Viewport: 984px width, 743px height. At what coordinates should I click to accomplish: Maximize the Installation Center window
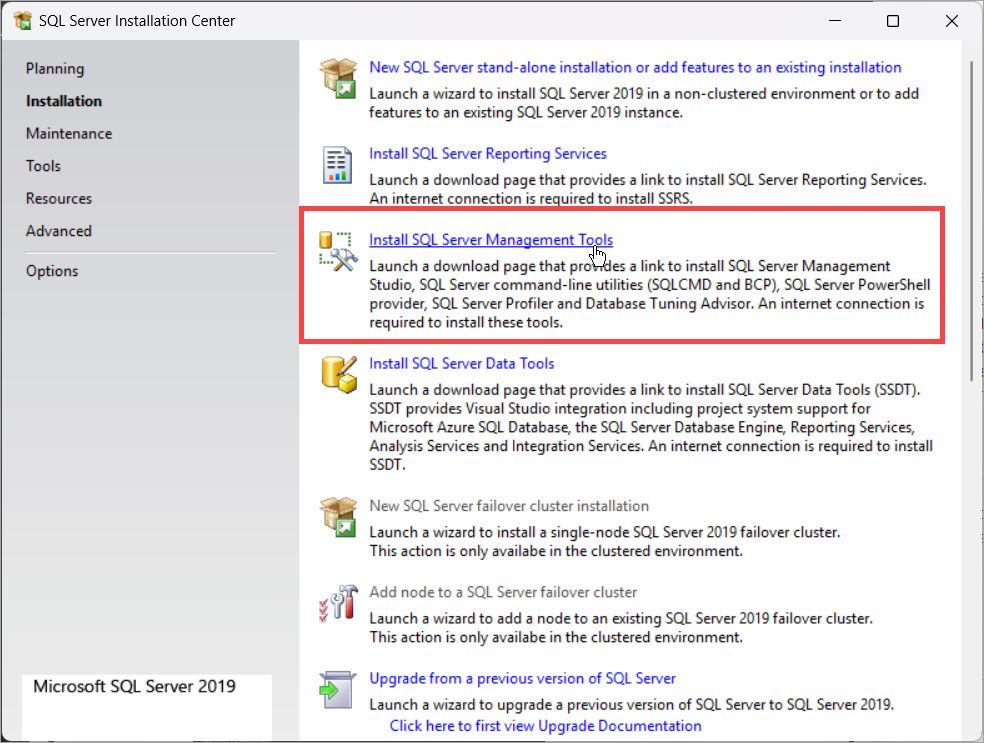(893, 21)
